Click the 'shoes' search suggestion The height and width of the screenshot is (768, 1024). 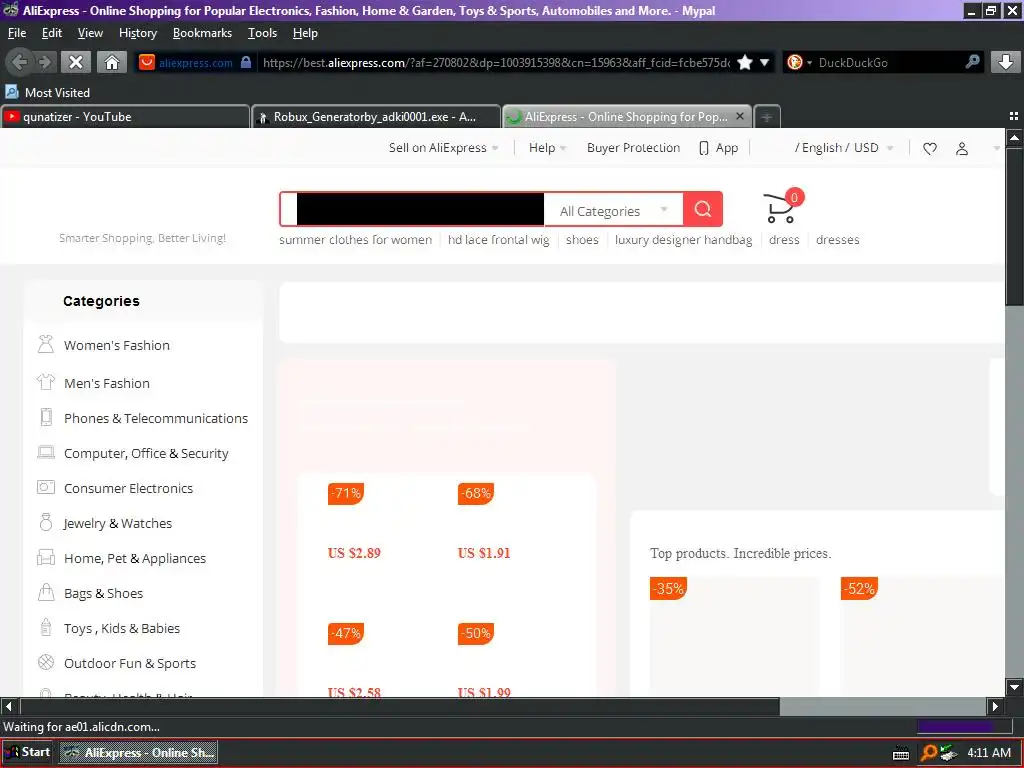[582, 240]
